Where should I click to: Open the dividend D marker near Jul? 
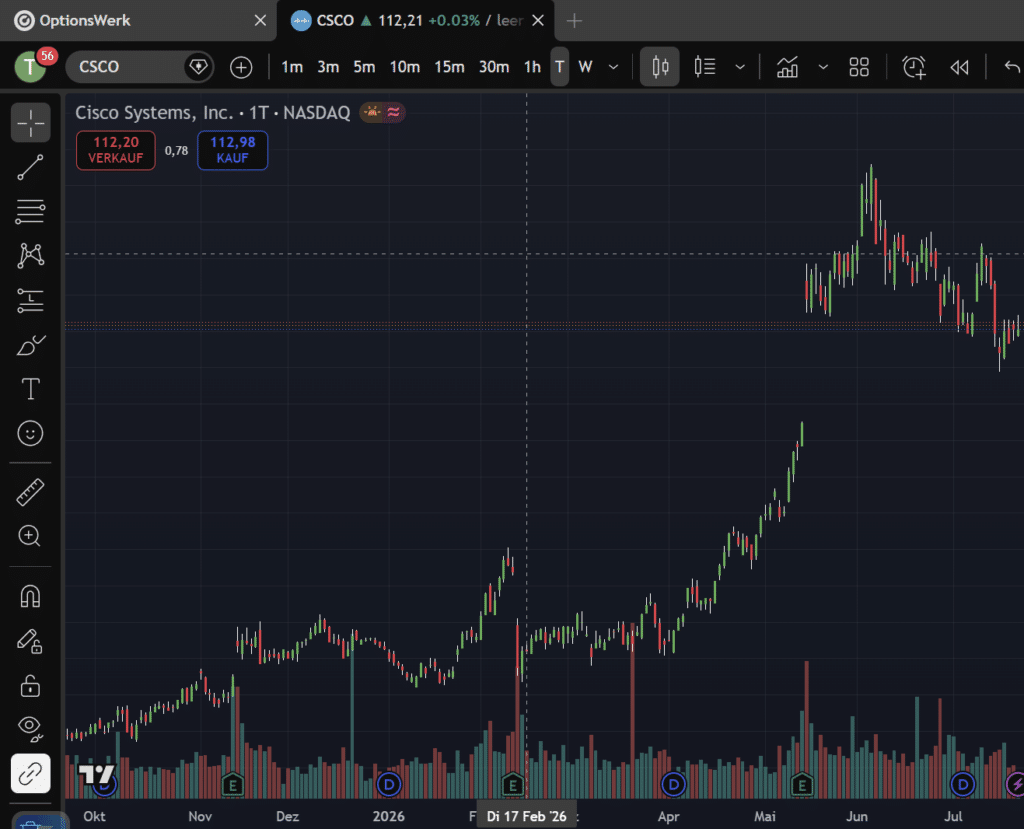click(x=963, y=784)
